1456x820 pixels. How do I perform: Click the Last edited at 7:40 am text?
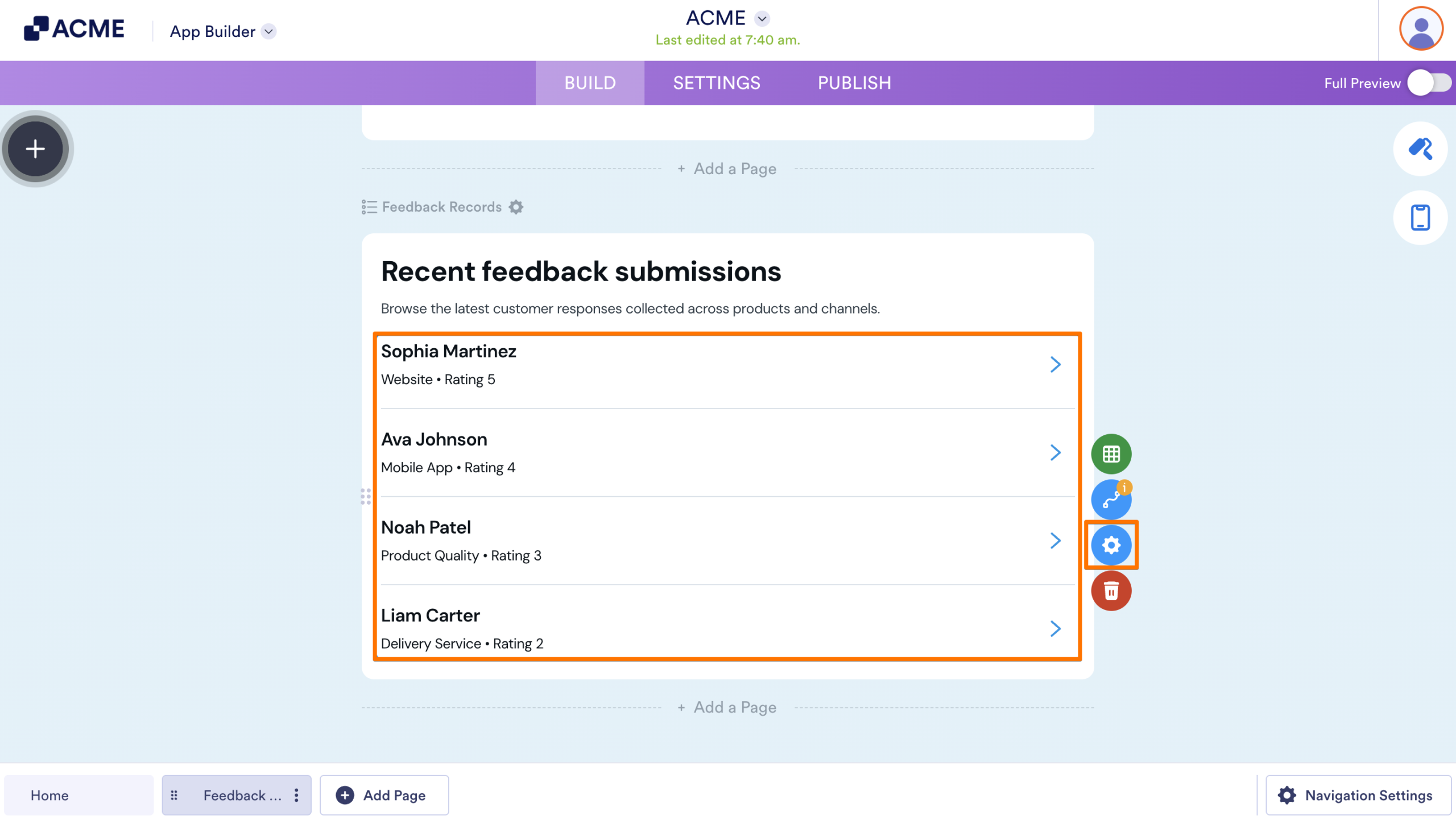tap(727, 40)
